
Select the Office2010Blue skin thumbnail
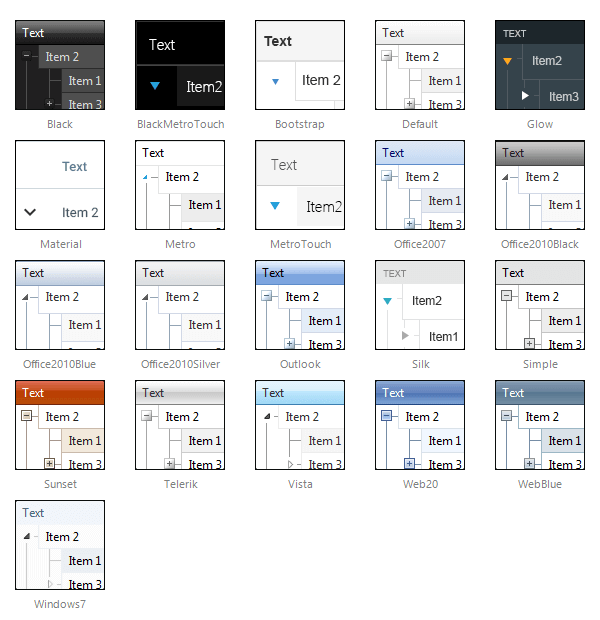(x=60, y=305)
